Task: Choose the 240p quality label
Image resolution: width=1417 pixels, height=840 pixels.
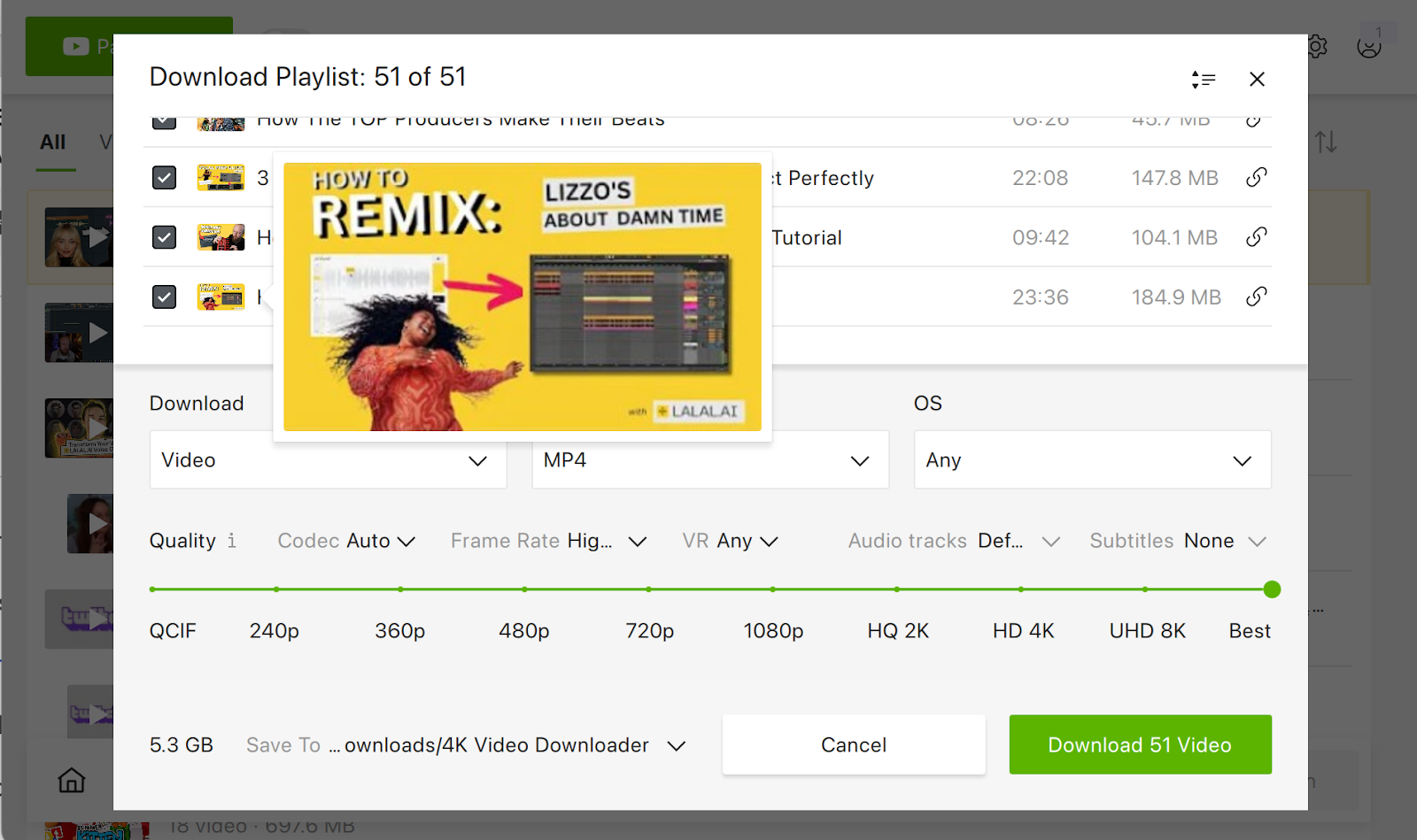Action: pyautogui.click(x=274, y=631)
